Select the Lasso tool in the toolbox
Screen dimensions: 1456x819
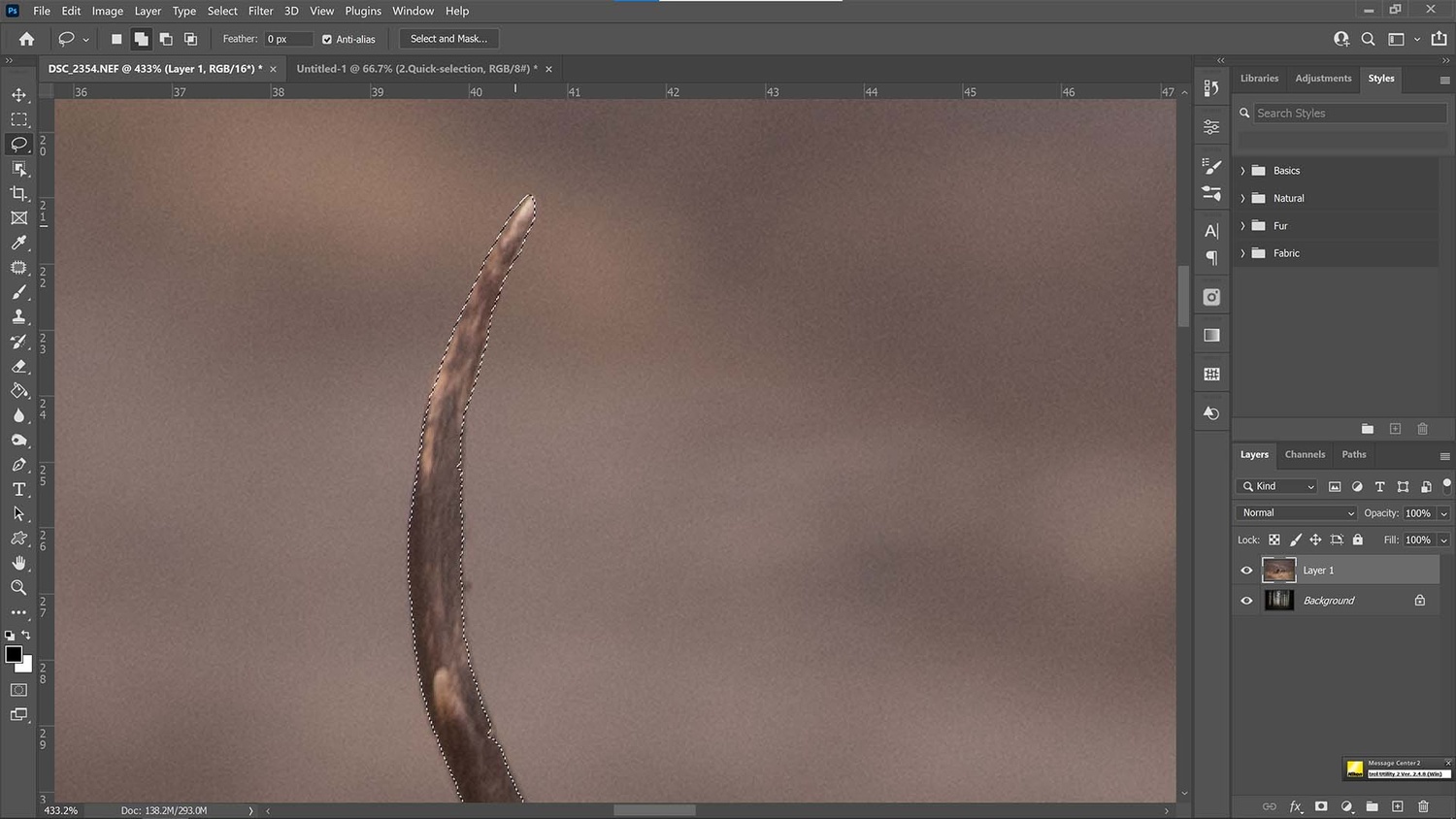coord(18,144)
